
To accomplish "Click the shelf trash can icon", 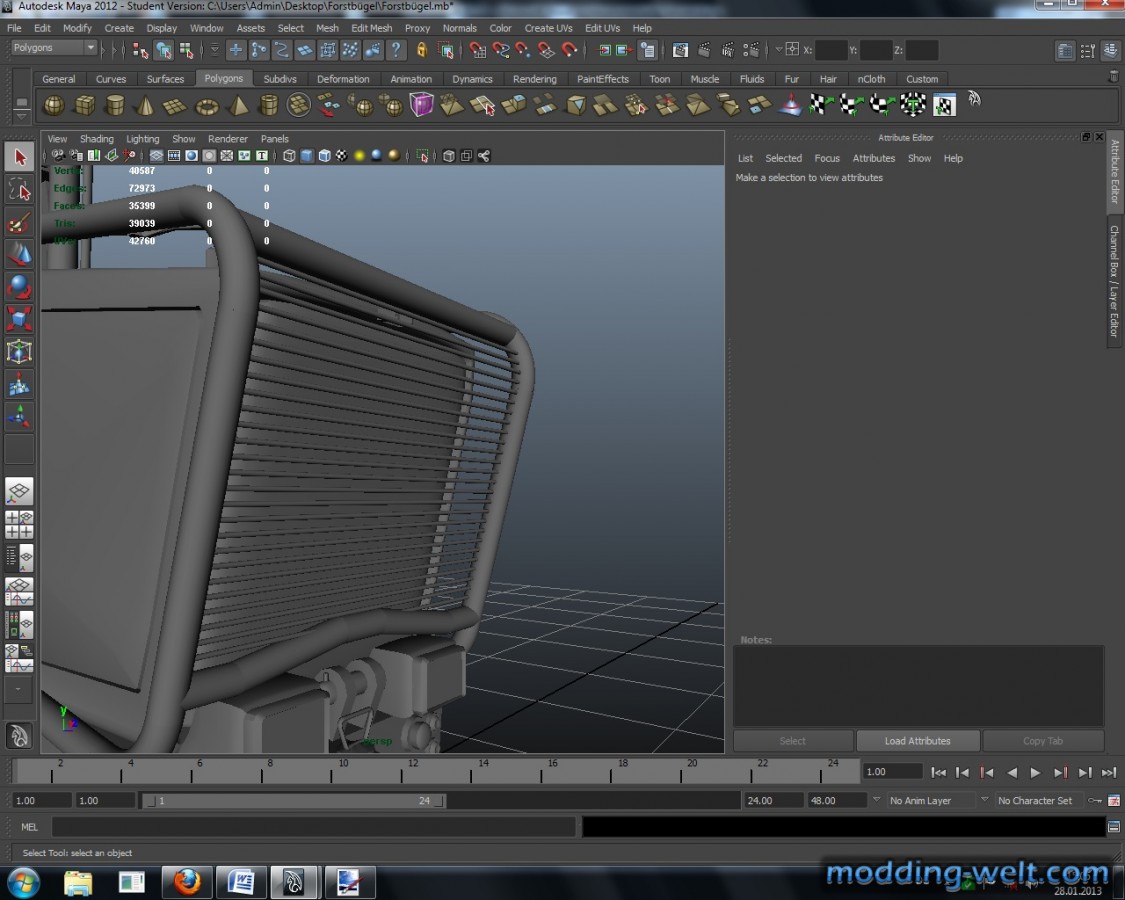I will [x=1113, y=76].
